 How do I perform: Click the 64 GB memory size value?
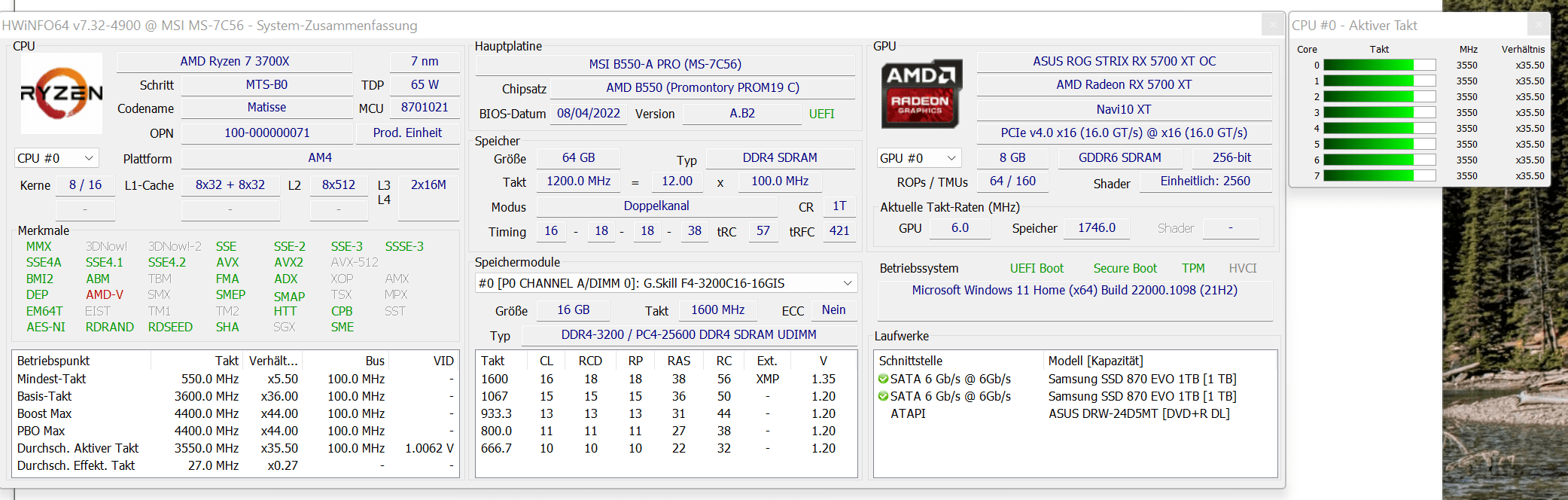(x=578, y=158)
